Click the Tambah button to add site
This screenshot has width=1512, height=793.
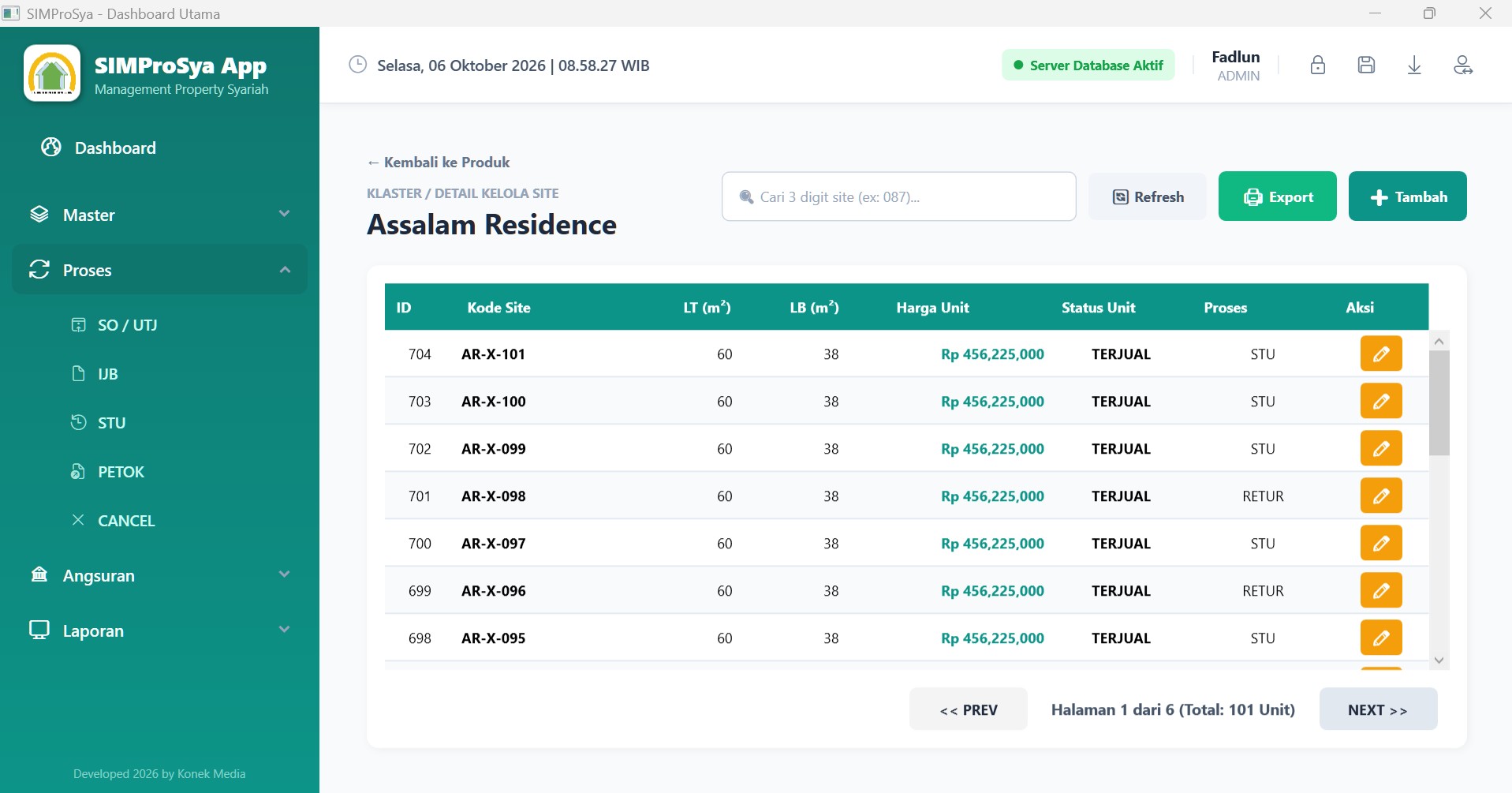[x=1408, y=196]
